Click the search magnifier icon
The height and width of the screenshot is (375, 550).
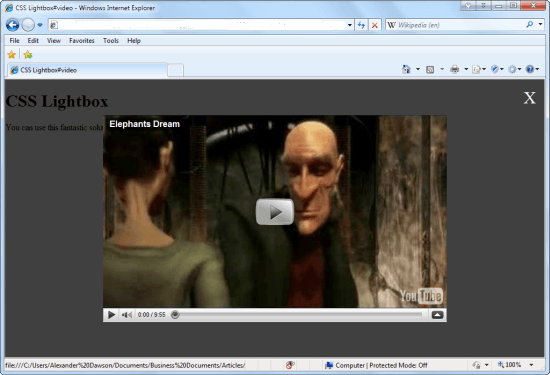[x=530, y=24]
